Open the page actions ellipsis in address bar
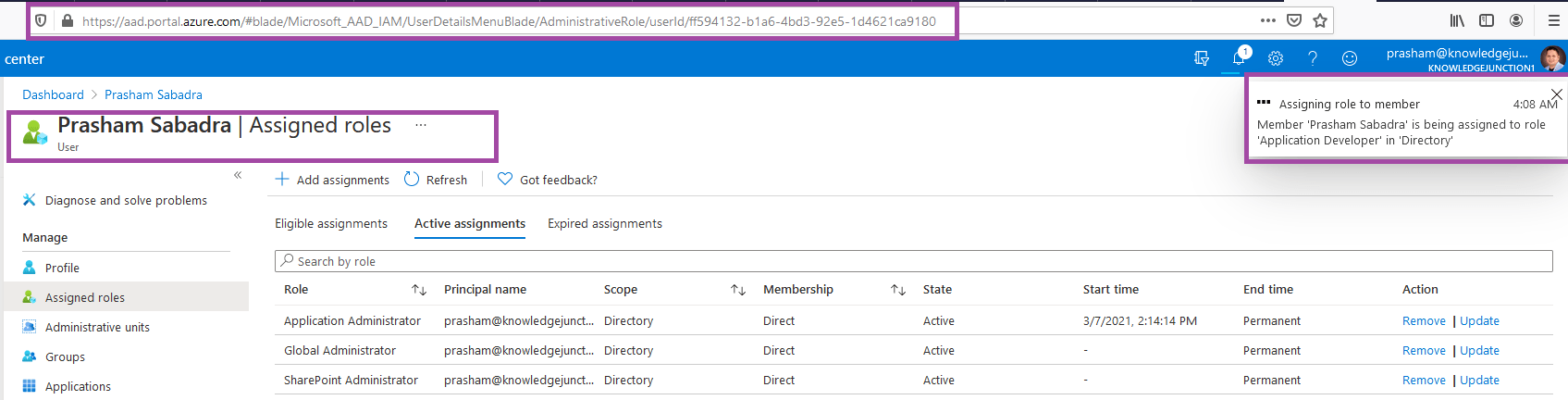The width and height of the screenshot is (1568, 400). click(1267, 20)
